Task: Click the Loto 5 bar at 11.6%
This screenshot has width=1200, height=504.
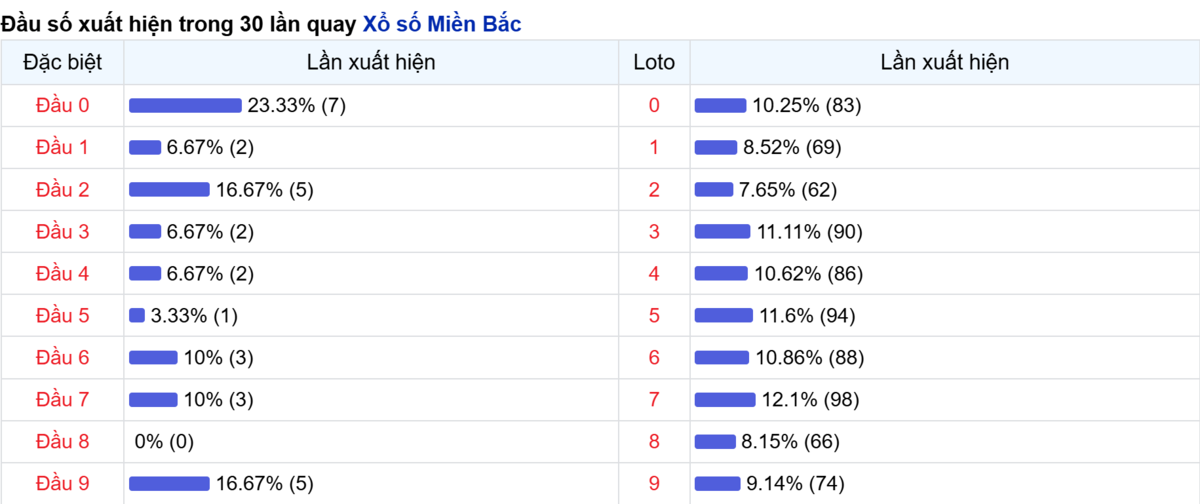Action: click(723, 315)
